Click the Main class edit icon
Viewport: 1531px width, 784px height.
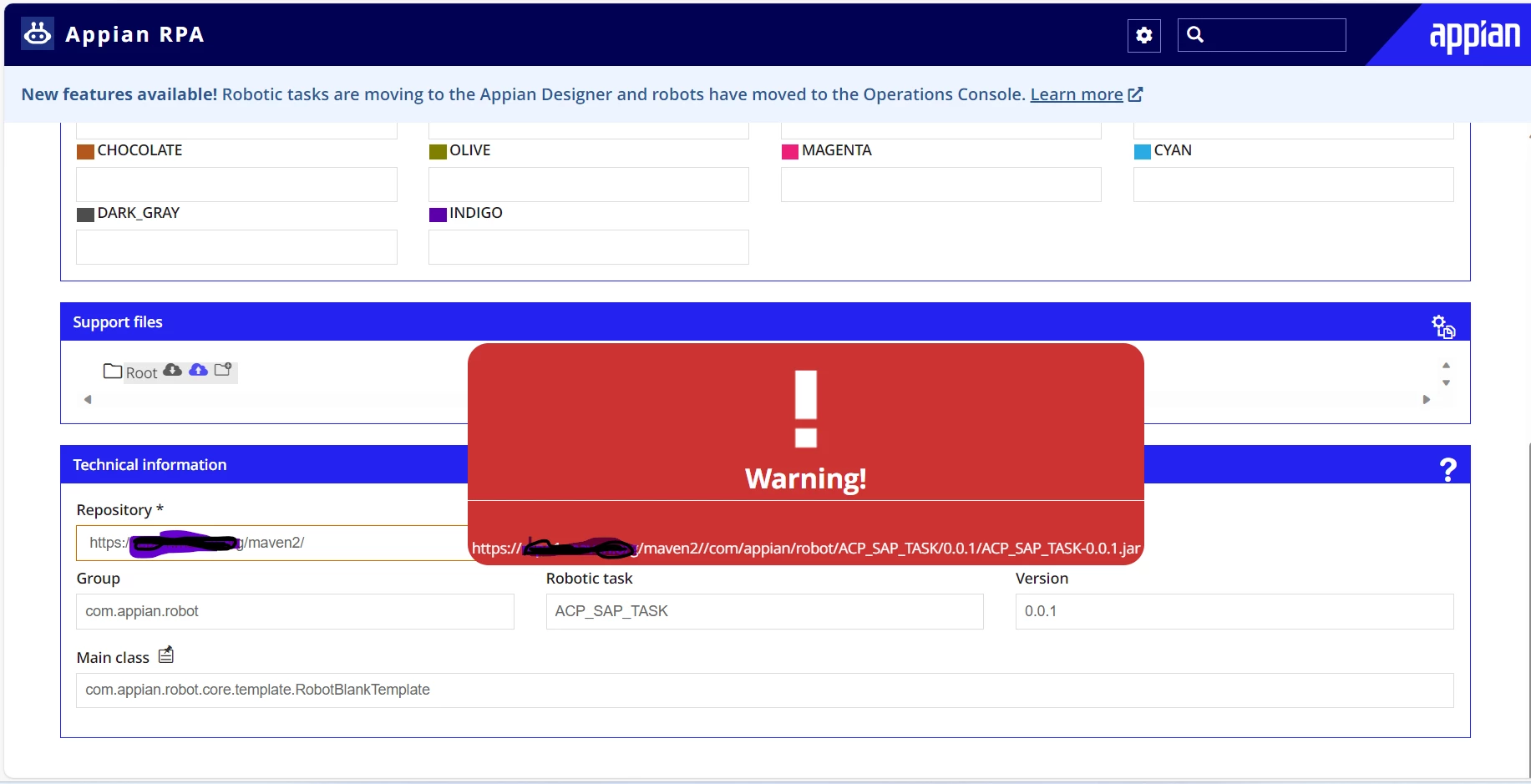point(166,655)
